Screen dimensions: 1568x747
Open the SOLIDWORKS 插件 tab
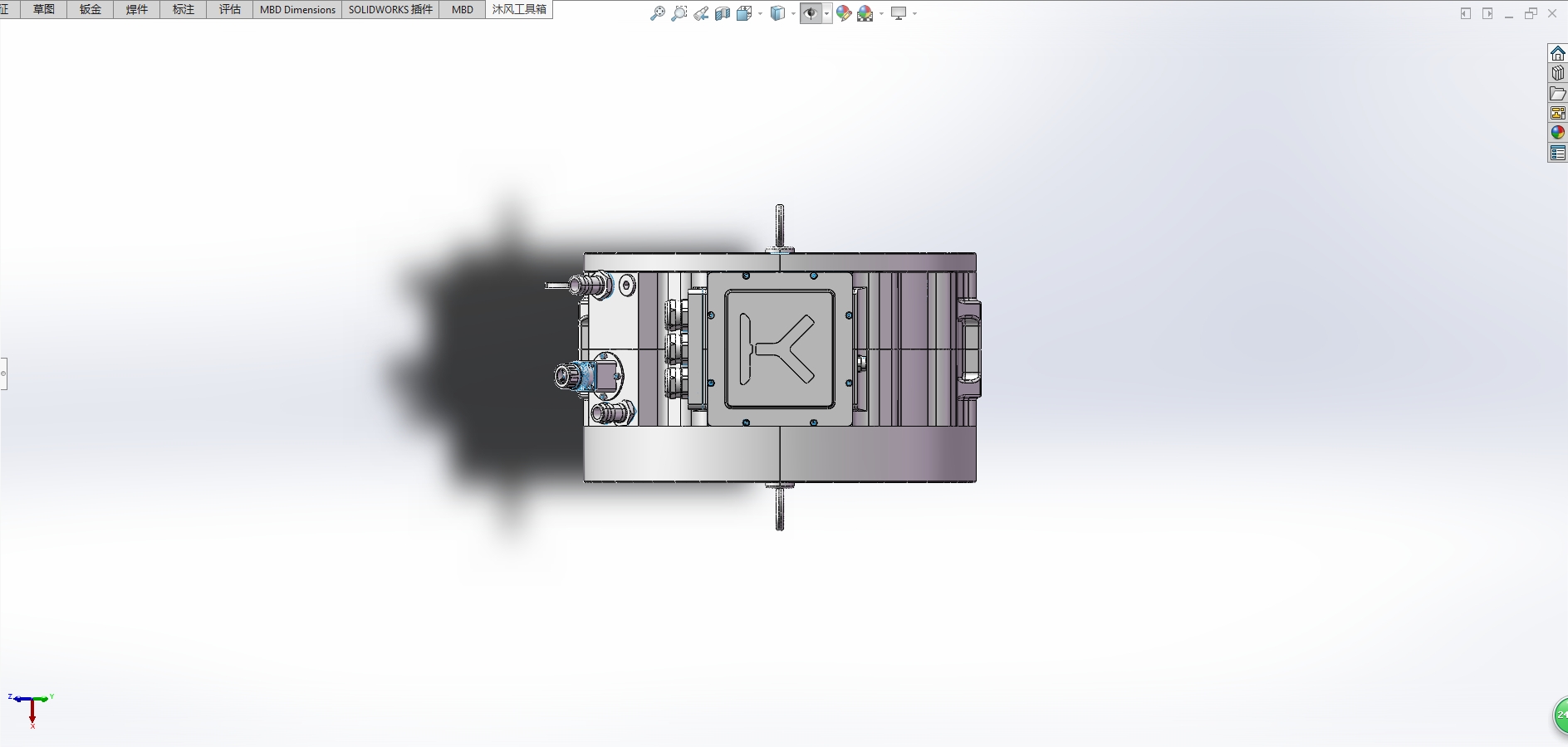click(390, 9)
